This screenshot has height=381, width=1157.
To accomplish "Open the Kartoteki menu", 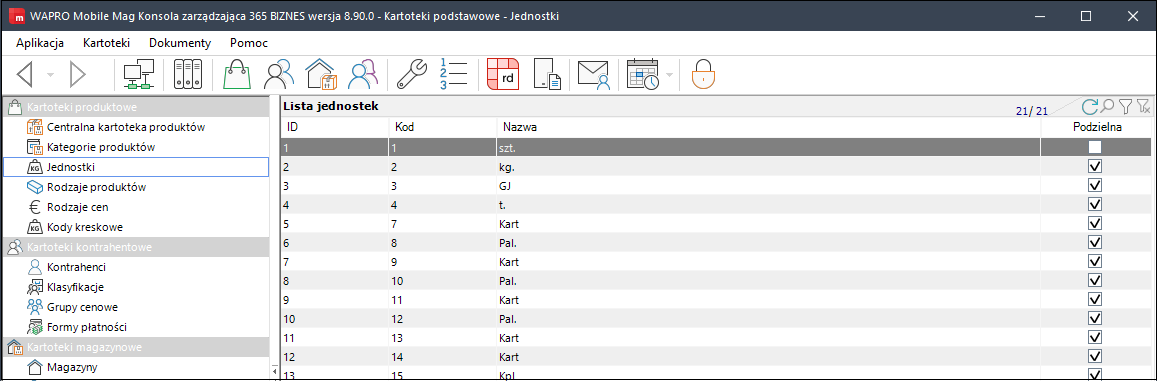I will point(106,43).
